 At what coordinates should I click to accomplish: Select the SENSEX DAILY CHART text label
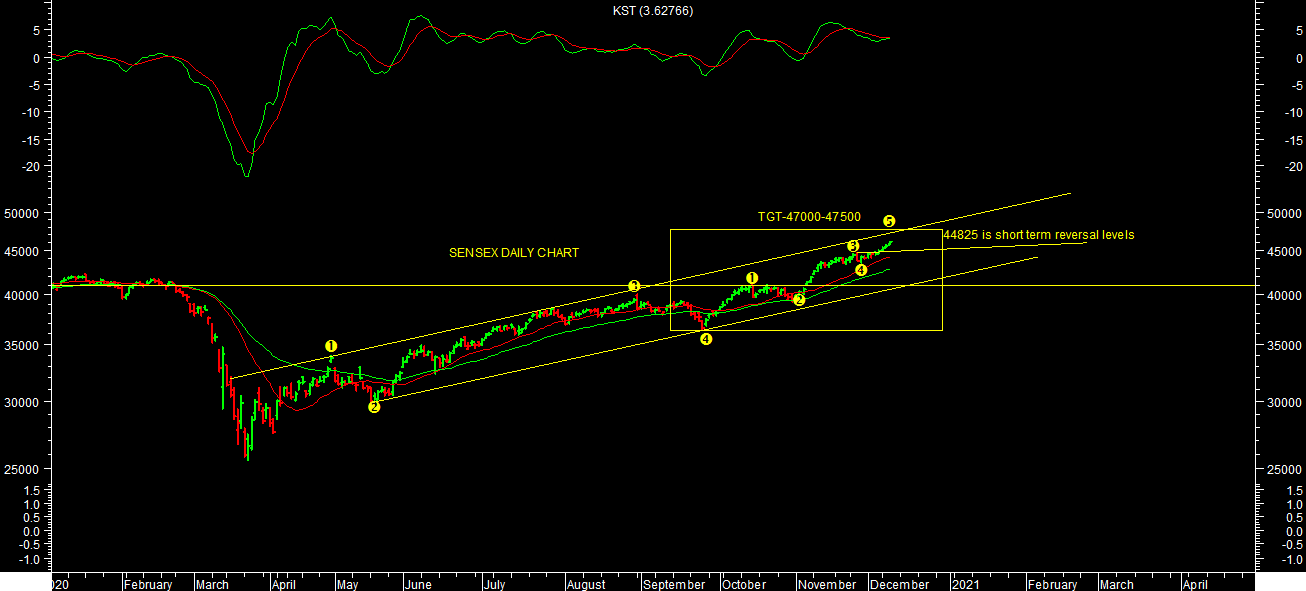coord(514,254)
